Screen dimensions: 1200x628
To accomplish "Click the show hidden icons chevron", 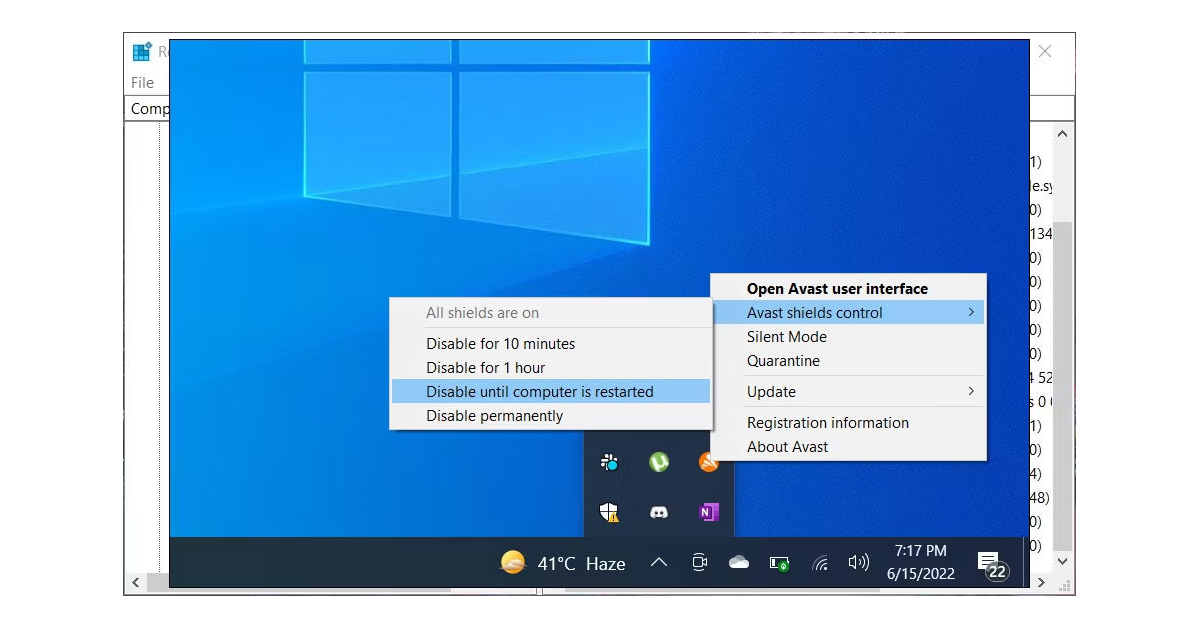I will (658, 563).
